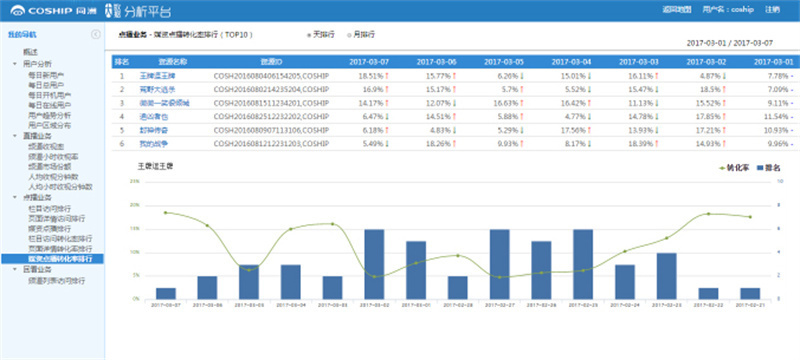Click the date range 2017-03-01 / 2017-03-07
Image resolution: width=800 pixels, height=360 pixels.
[x=730, y=43]
